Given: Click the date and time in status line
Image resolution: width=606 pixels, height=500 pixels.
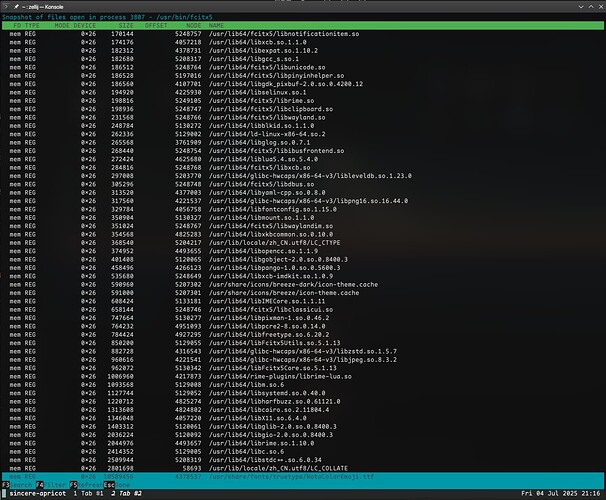Looking at the screenshot, I should pyautogui.click(x=560, y=493).
